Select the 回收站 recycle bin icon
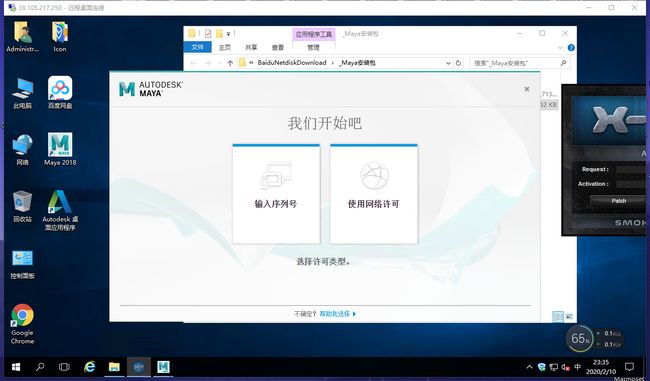The image size is (650, 381). click(22, 206)
